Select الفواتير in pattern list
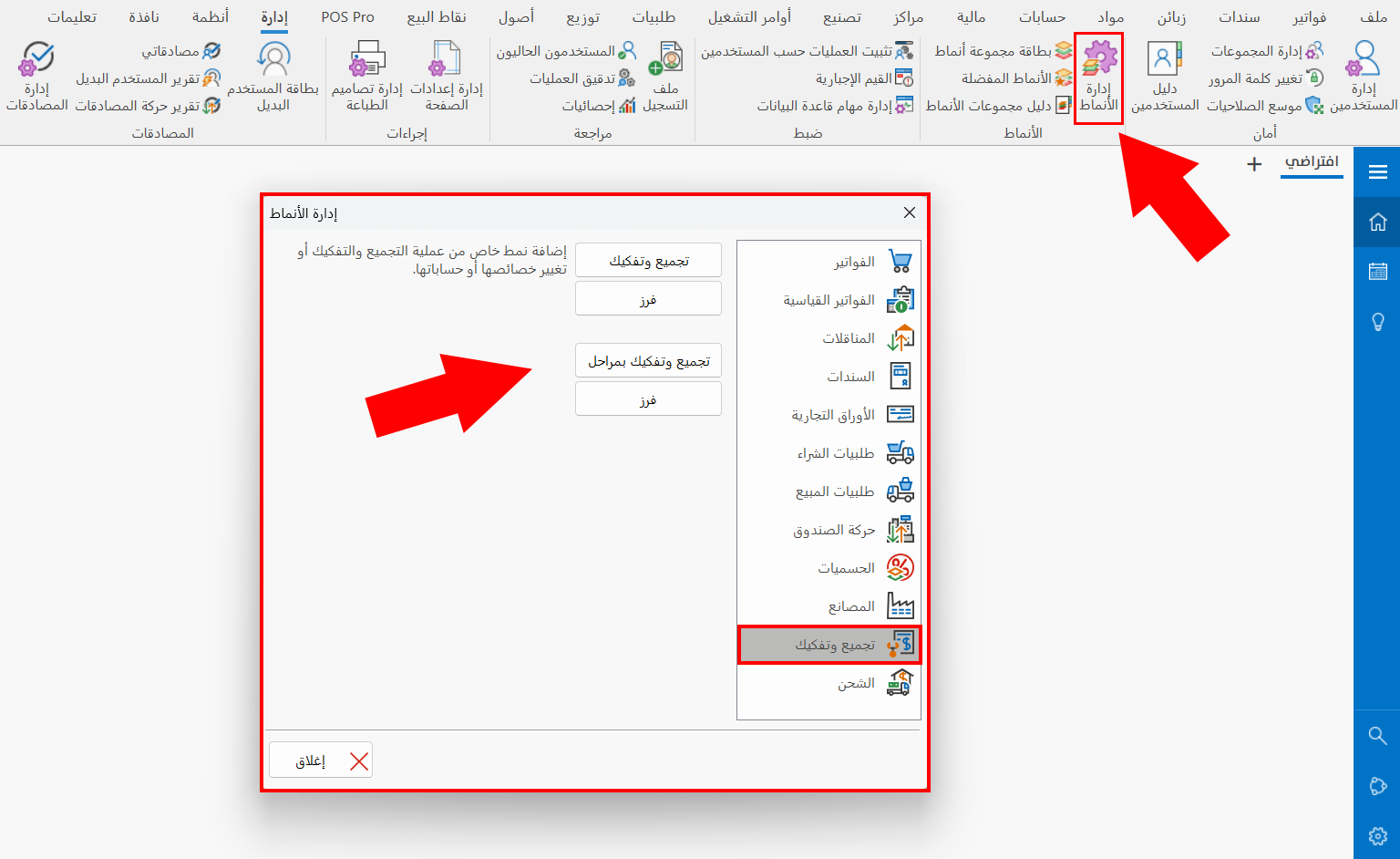The height and width of the screenshot is (859, 1400). [829, 262]
